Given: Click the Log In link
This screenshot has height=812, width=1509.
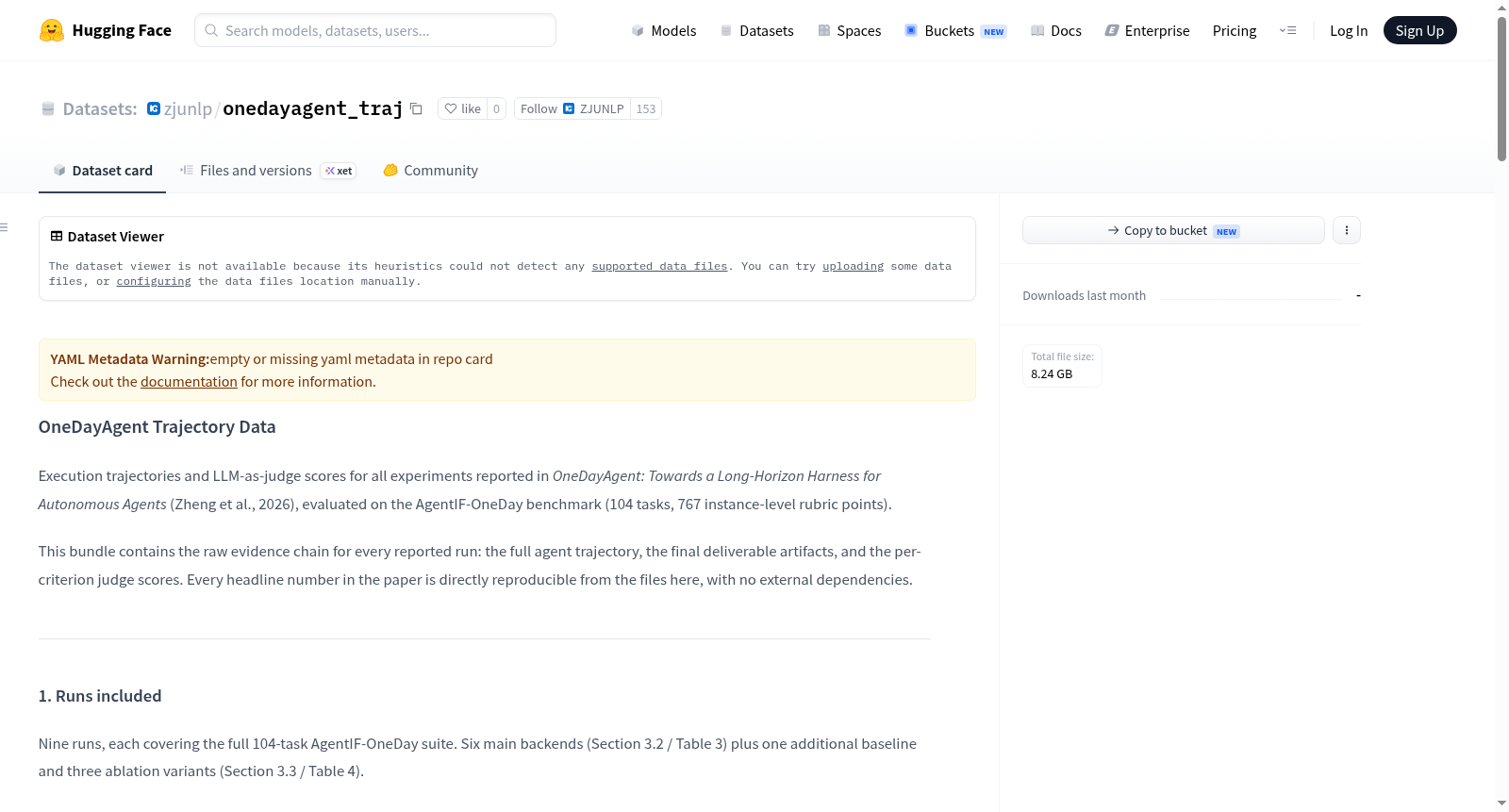Looking at the screenshot, I should 1349,30.
